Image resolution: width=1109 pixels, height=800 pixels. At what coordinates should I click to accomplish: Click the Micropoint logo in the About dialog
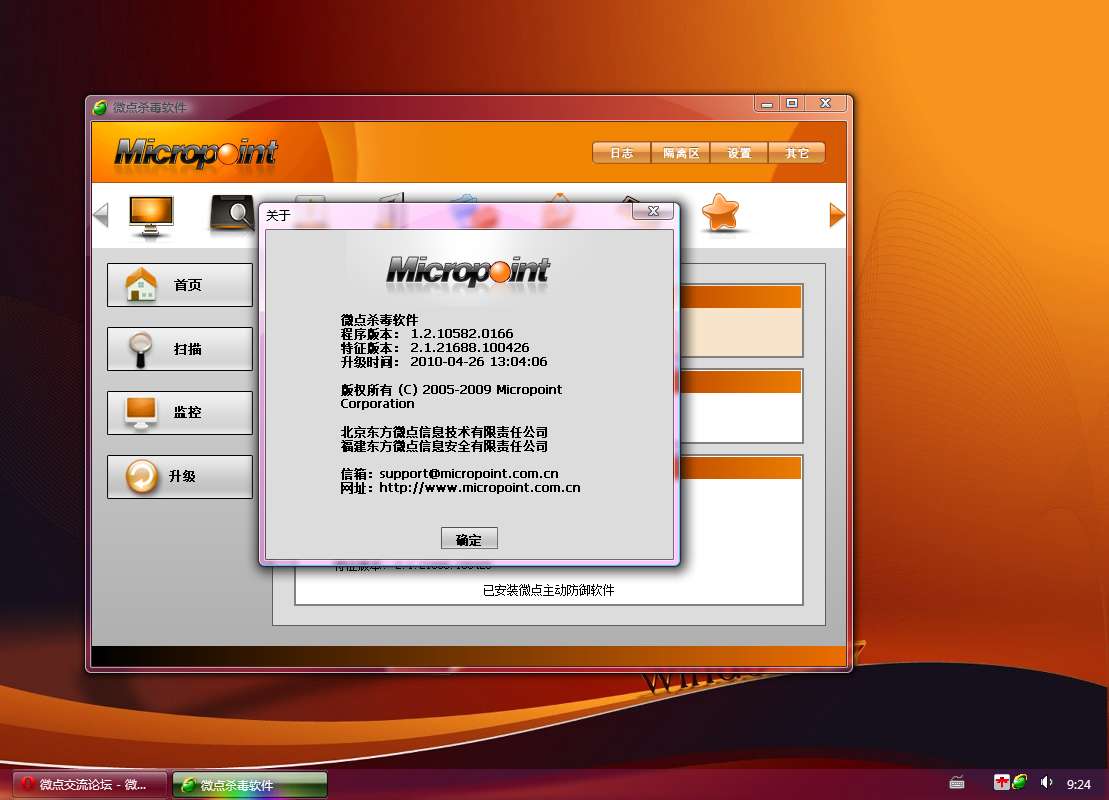pos(468,270)
